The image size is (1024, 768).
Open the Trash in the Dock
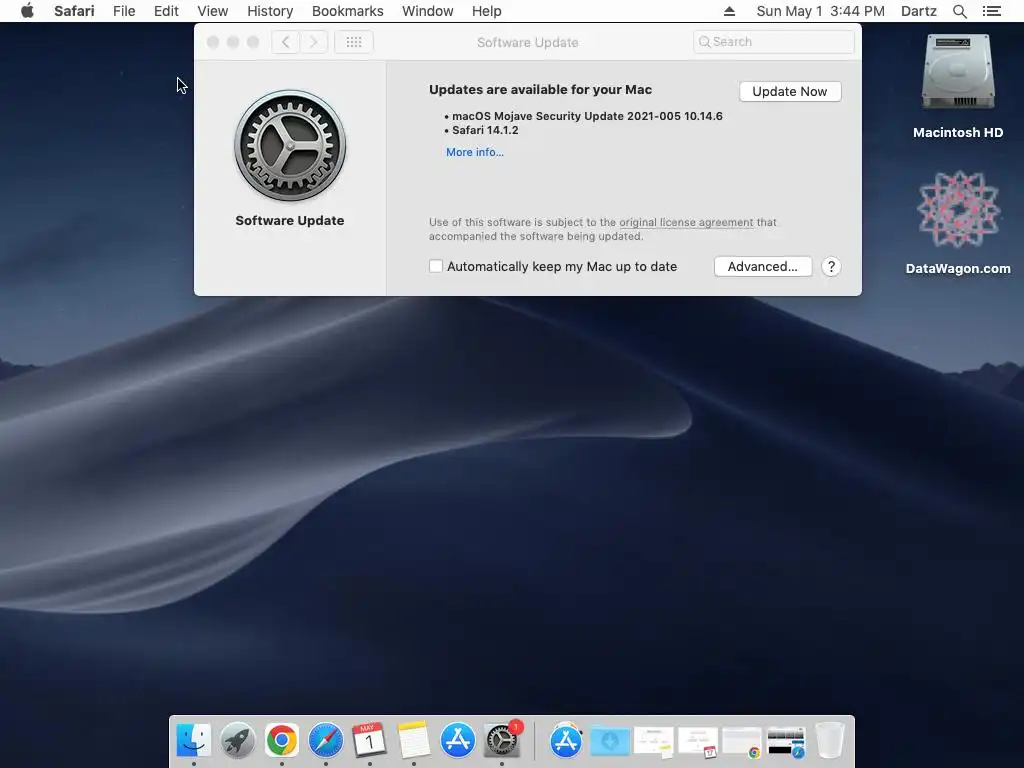[830, 741]
